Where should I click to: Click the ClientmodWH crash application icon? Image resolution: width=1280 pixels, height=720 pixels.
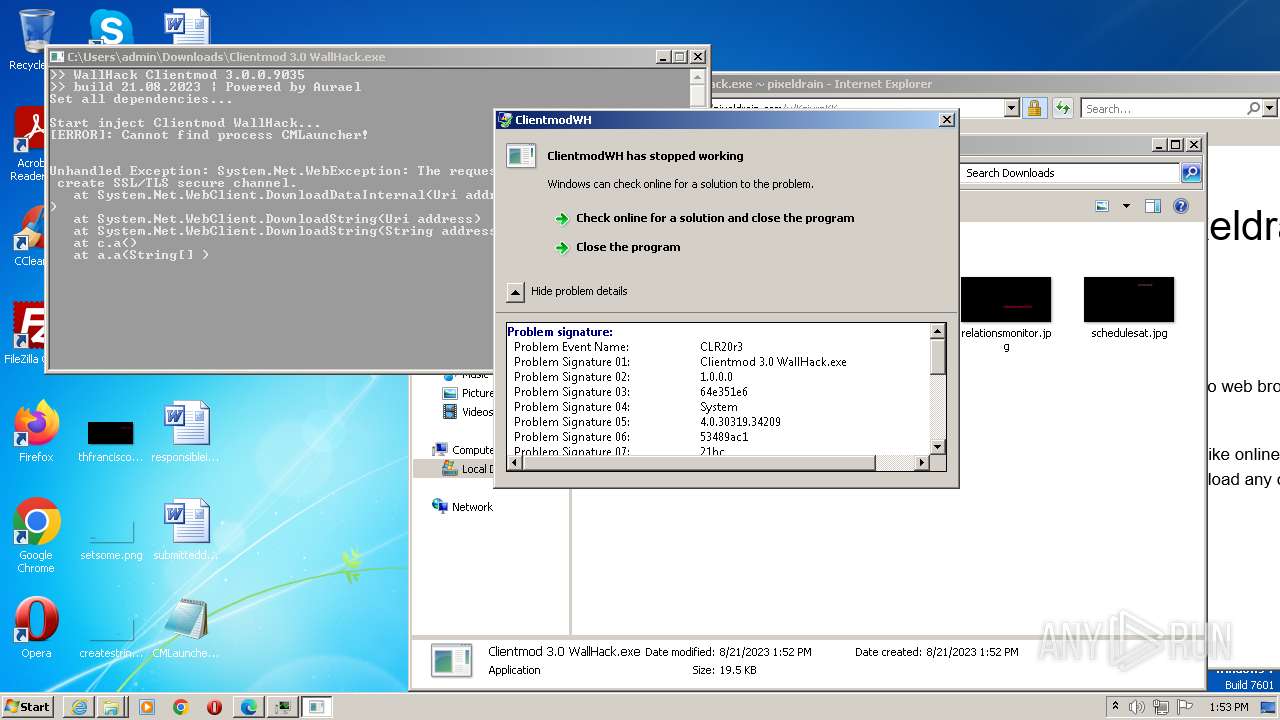pyautogui.click(x=521, y=156)
